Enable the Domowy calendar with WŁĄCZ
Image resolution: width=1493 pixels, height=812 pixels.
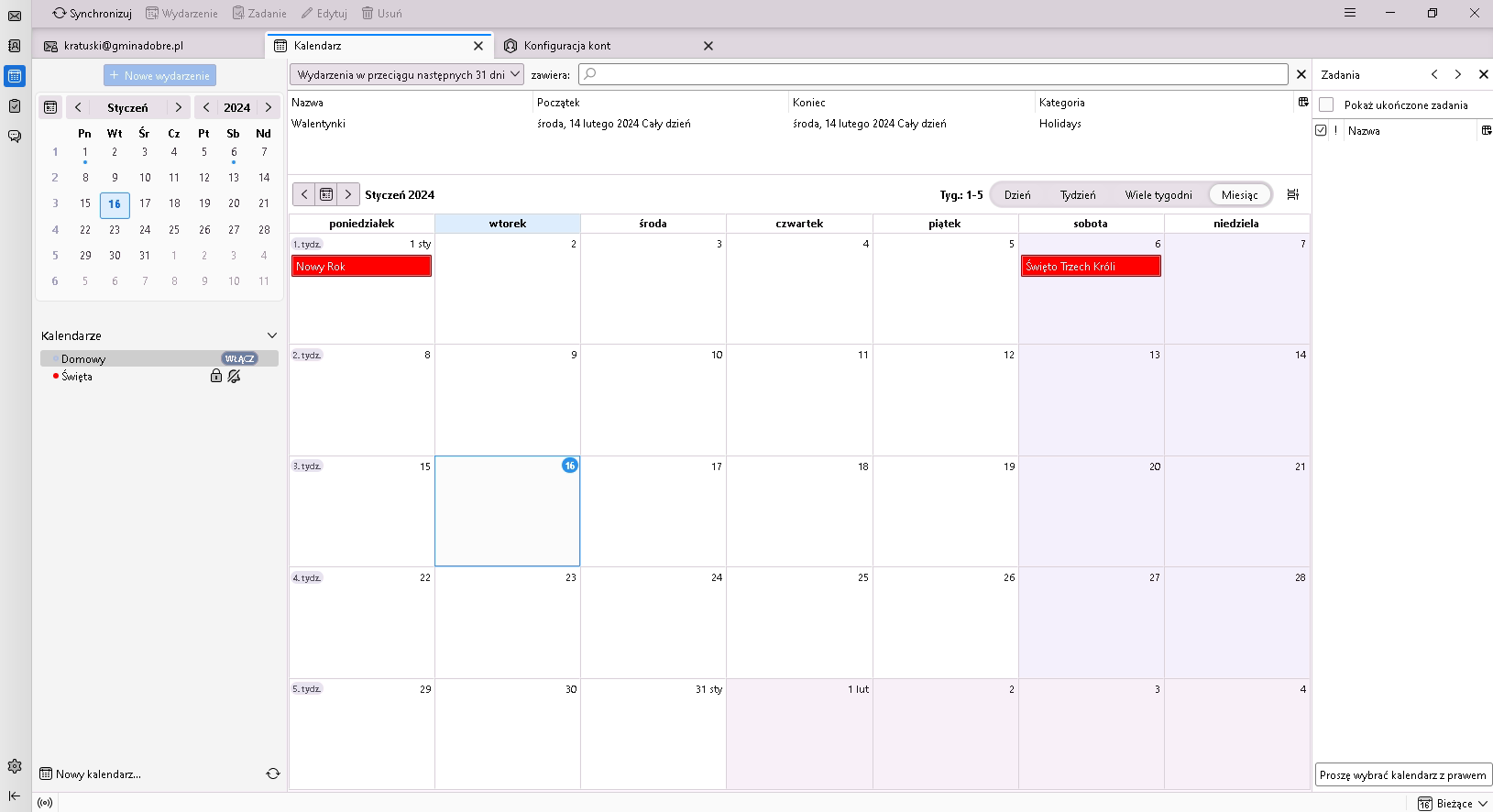(x=239, y=359)
